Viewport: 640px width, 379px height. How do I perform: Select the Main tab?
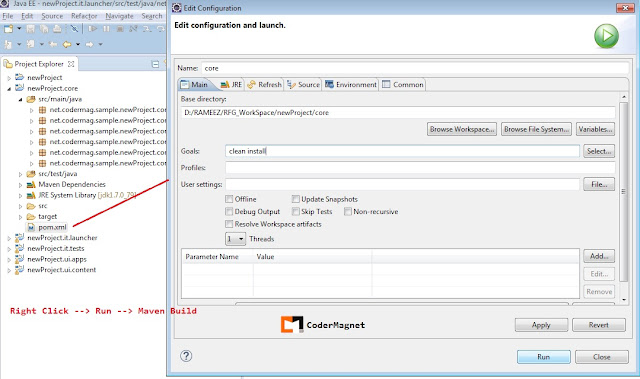pos(194,84)
